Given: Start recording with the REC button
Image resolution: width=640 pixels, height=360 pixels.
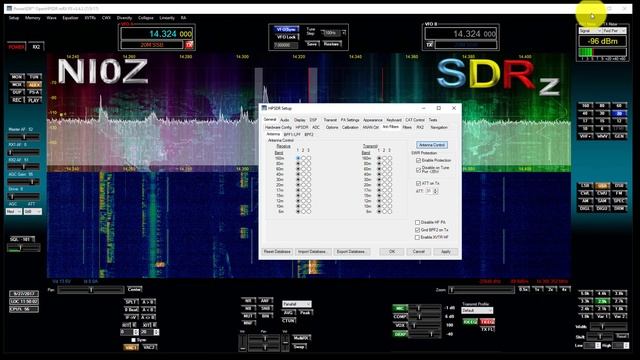Looking at the screenshot, I should coord(17,100).
